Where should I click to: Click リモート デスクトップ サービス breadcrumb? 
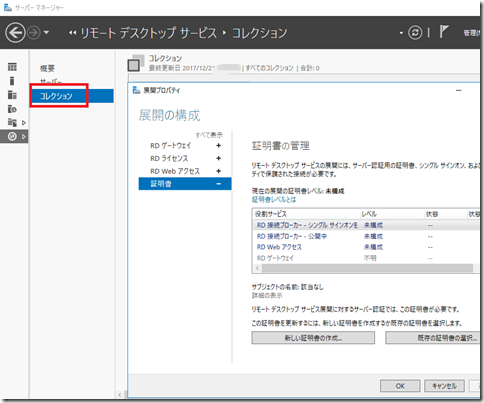point(149,33)
